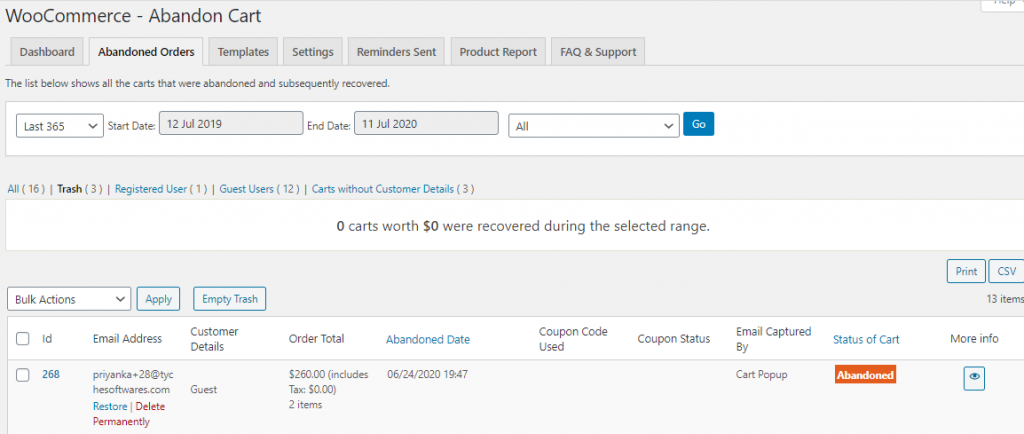
Task: Click the recovered carts summary message
Action: click(522, 226)
